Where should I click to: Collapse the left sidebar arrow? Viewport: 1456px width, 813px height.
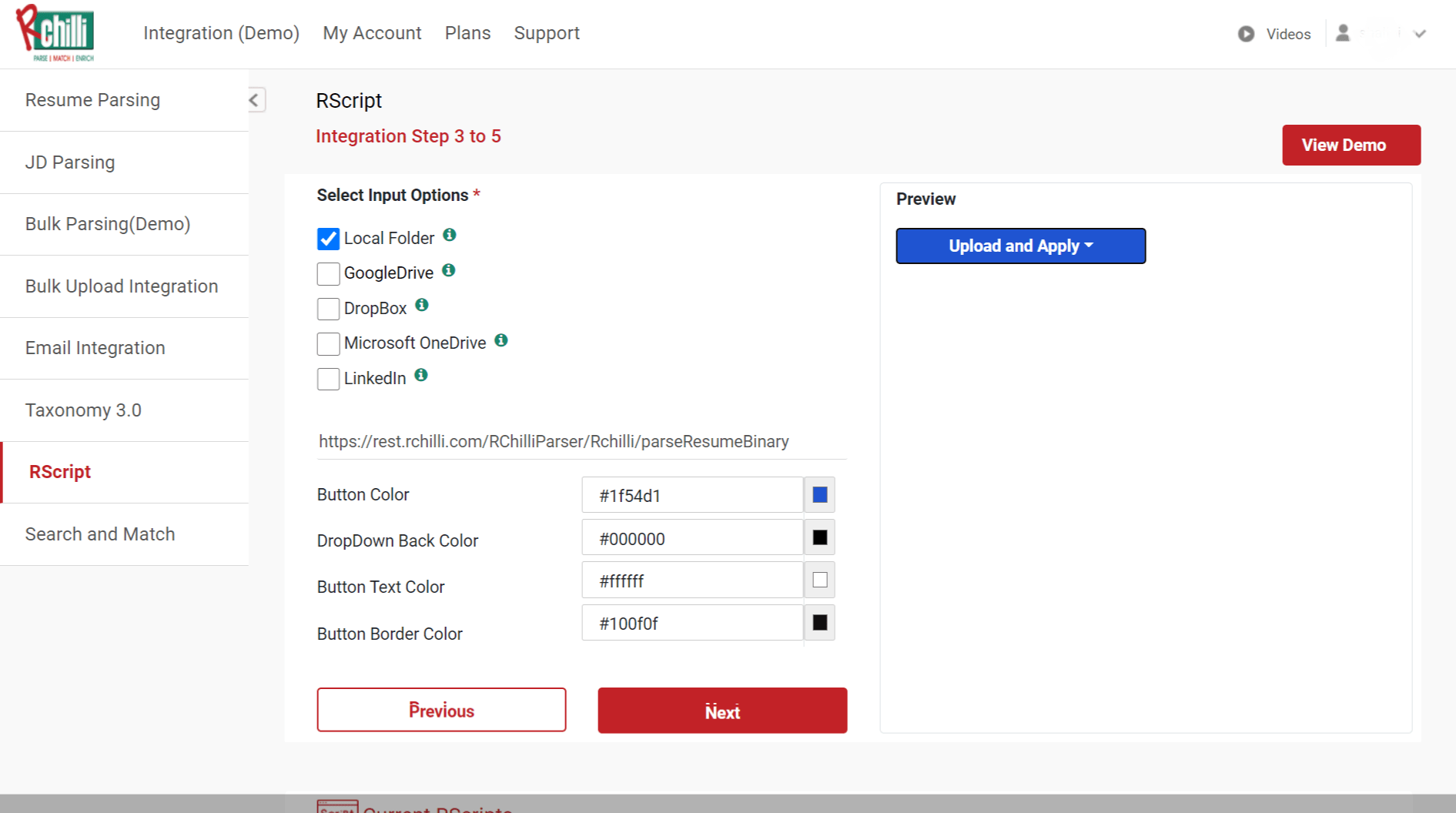click(255, 100)
